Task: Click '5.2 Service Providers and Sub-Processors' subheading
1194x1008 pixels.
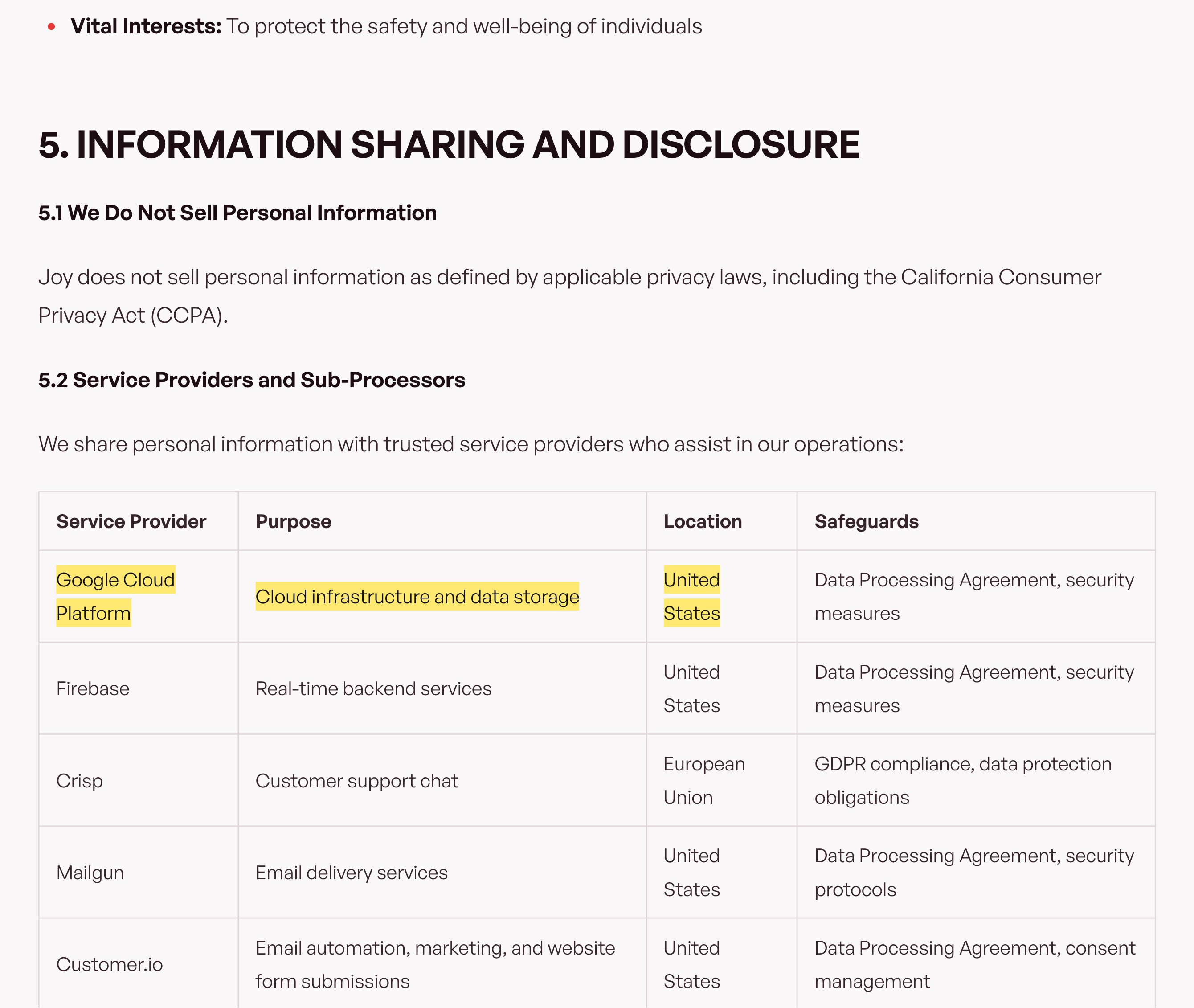Action: [252, 380]
